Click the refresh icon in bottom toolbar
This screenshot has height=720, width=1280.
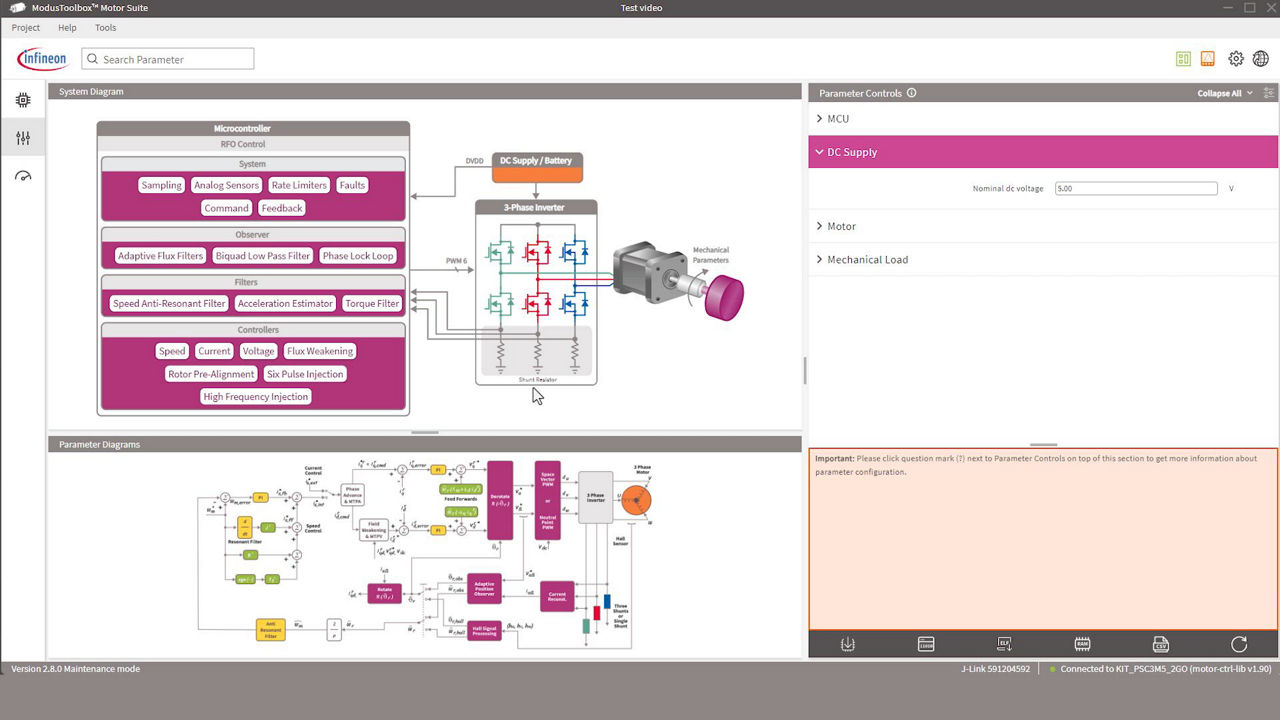point(1238,645)
